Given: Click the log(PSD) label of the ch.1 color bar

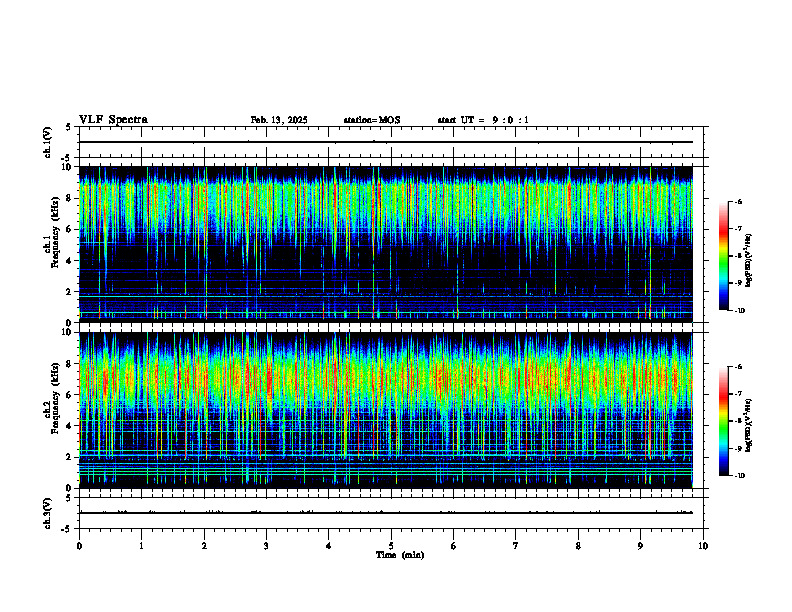Looking at the screenshot, I should [x=749, y=260].
